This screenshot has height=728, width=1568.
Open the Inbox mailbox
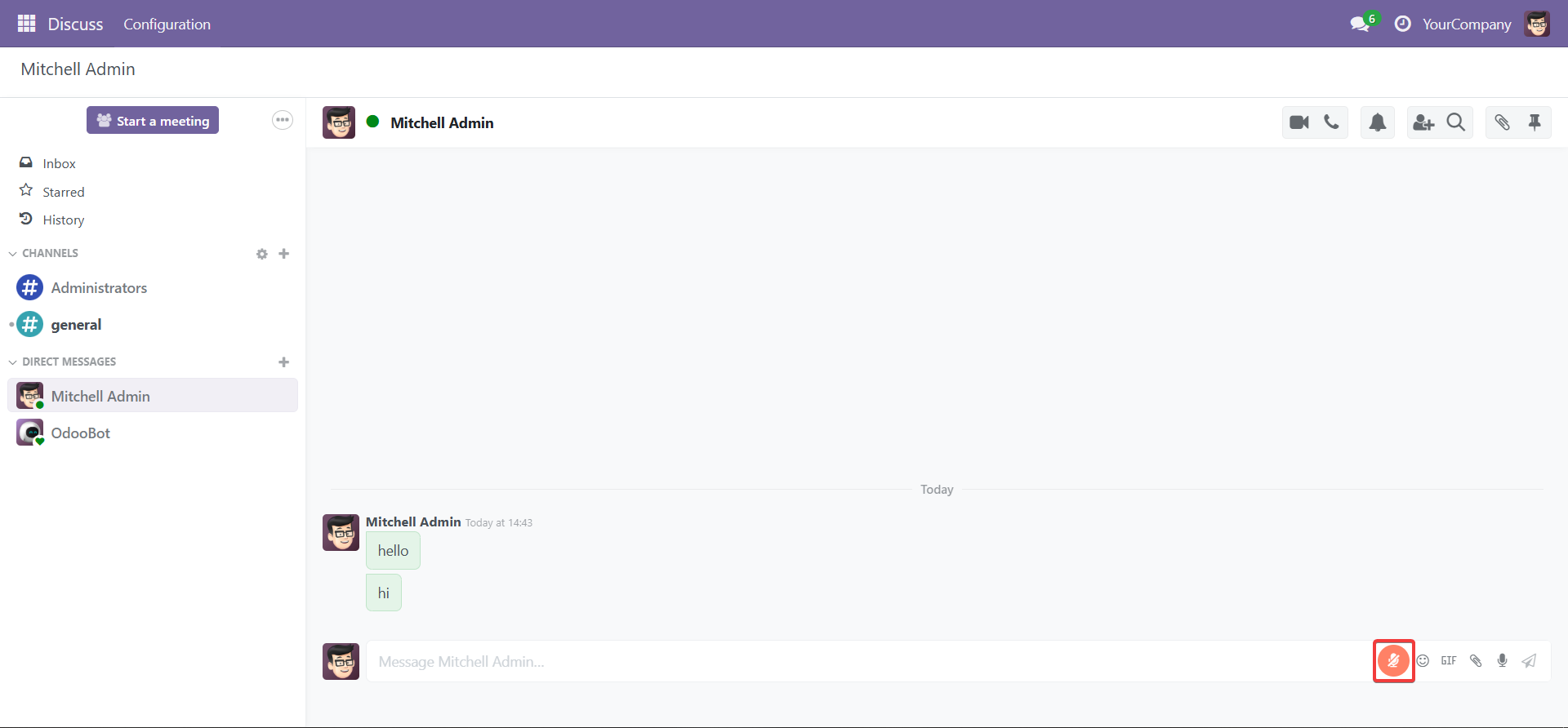tap(59, 163)
